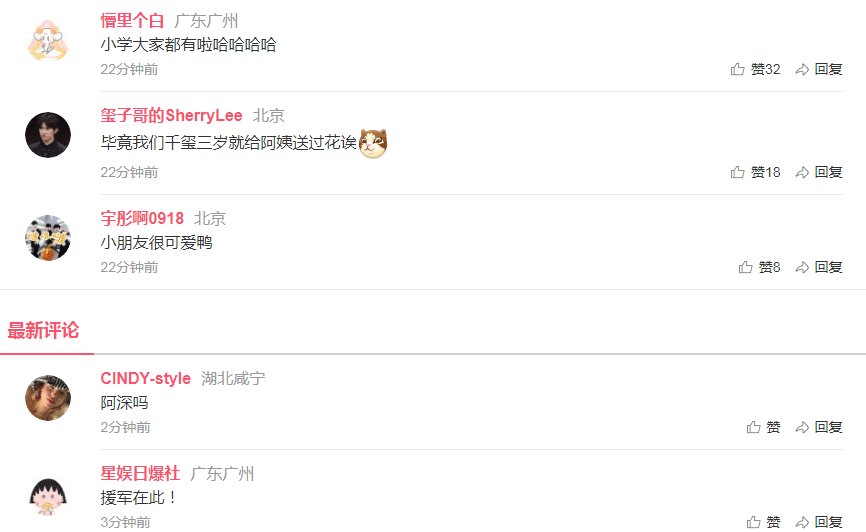Open 懵里个白's user profile link
866x532 pixels.
click(132, 21)
